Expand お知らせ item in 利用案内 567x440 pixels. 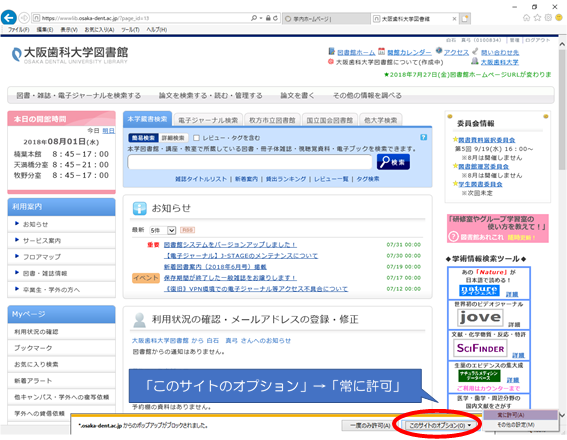35,225
